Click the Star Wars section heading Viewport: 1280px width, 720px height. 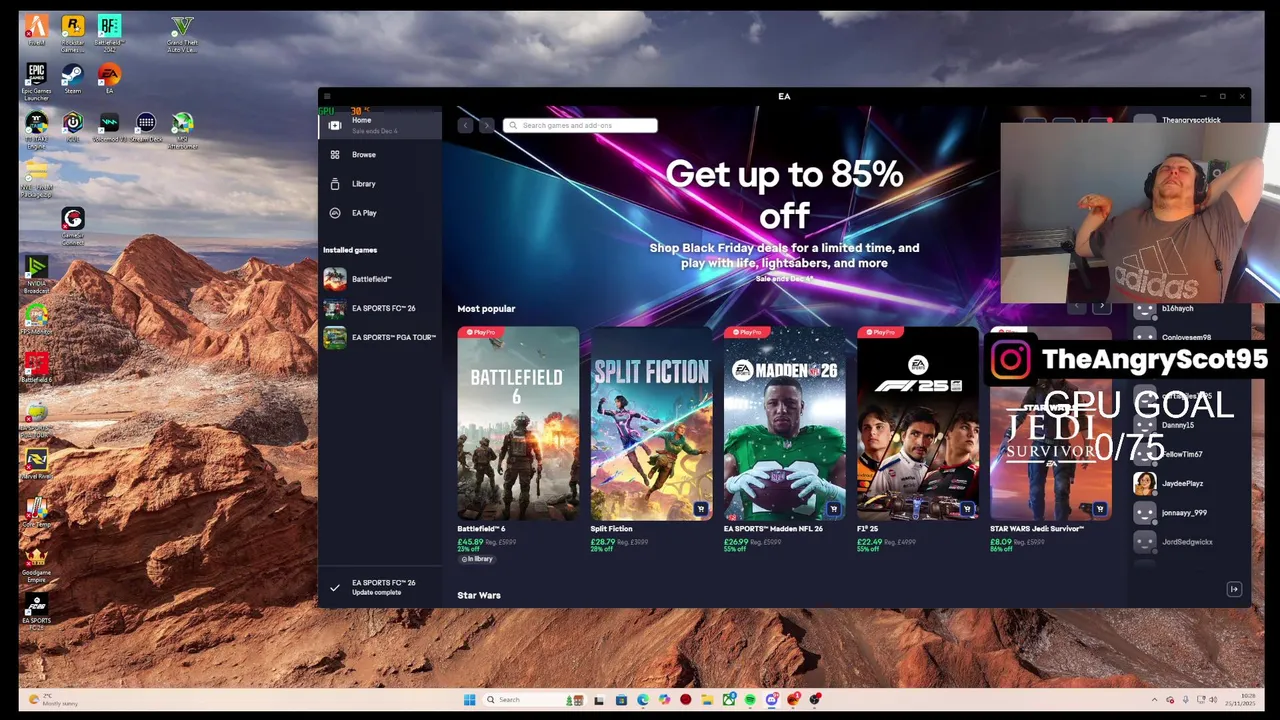479,595
